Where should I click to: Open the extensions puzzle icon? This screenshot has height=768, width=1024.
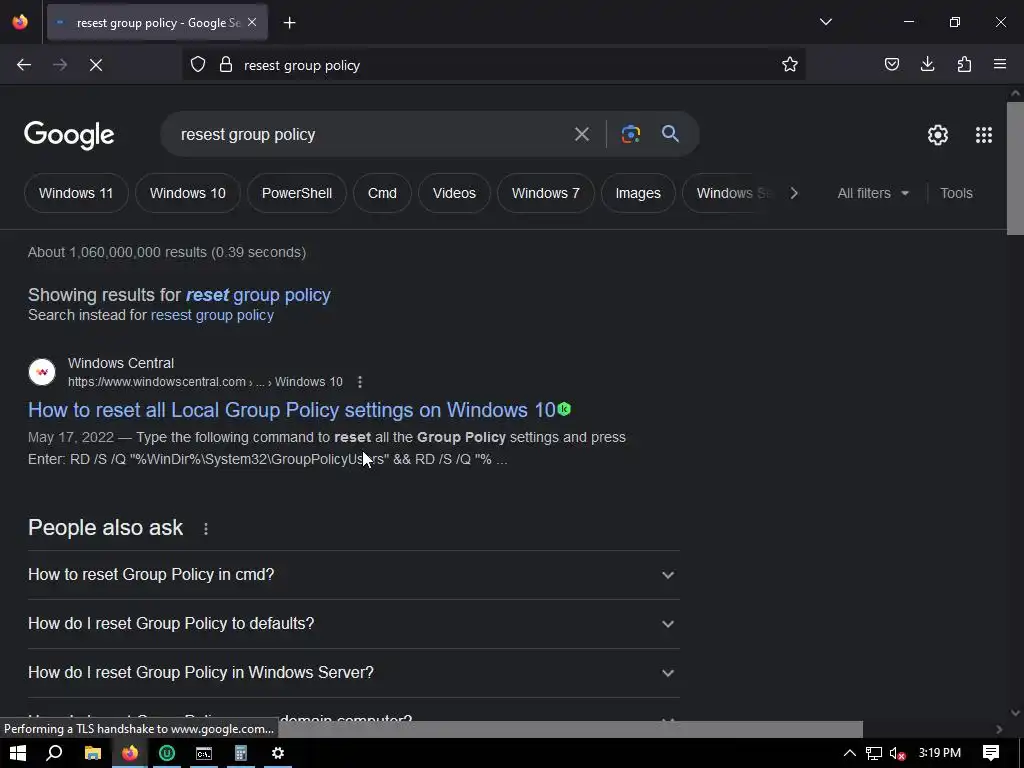click(964, 64)
